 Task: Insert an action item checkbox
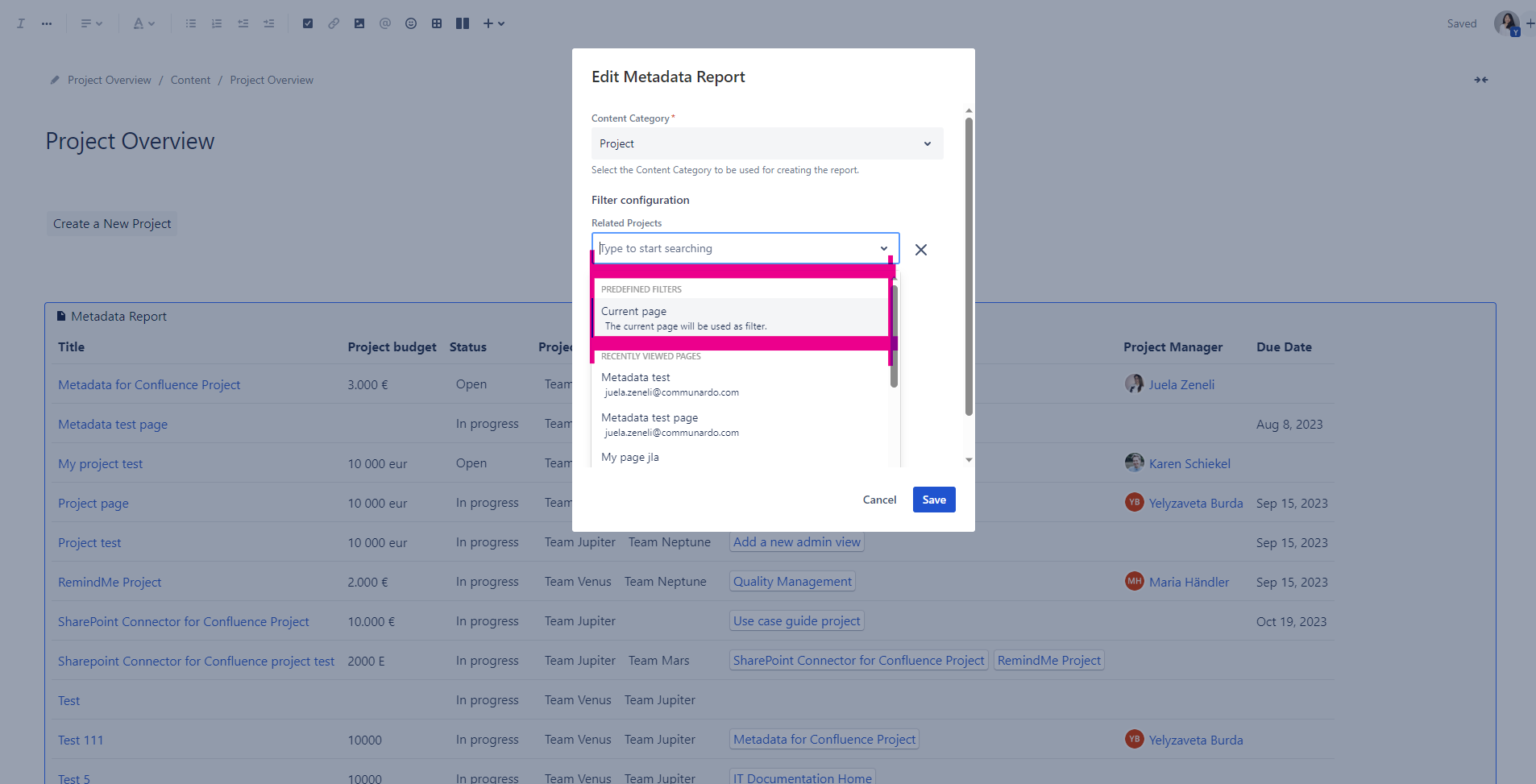coord(307,23)
